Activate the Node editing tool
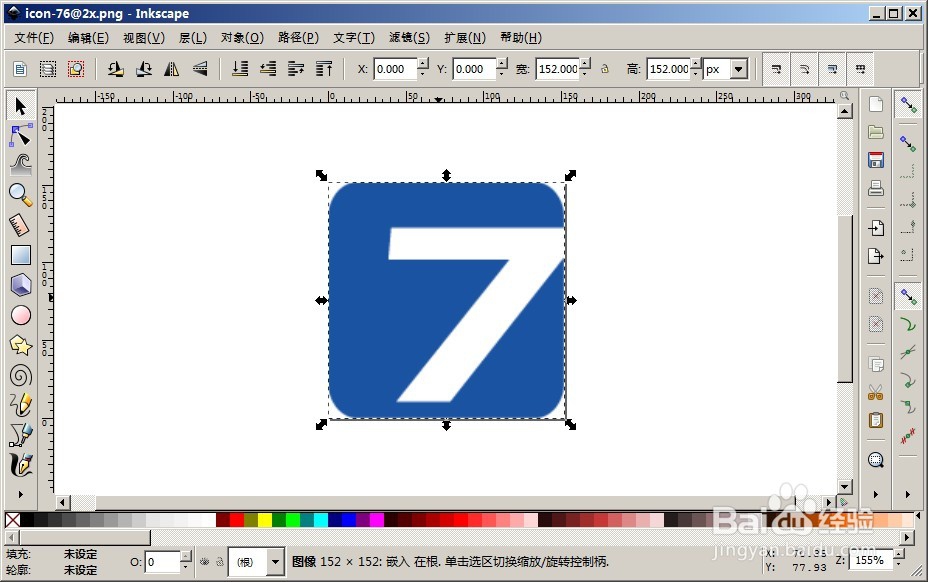The height and width of the screenshot is (582, 928). click(x=21, y=136)
